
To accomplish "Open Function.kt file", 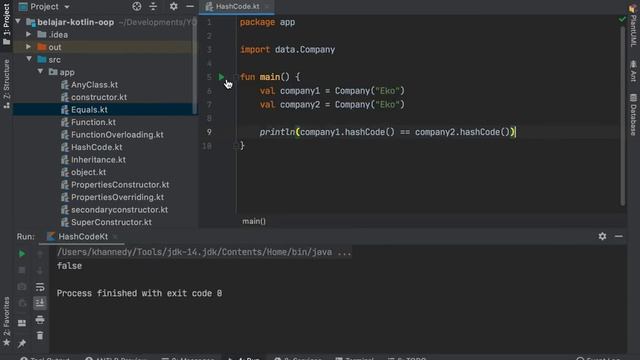I will tap(93, 122).
